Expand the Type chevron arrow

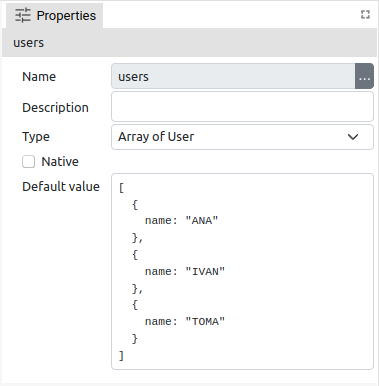click(353, 137)
